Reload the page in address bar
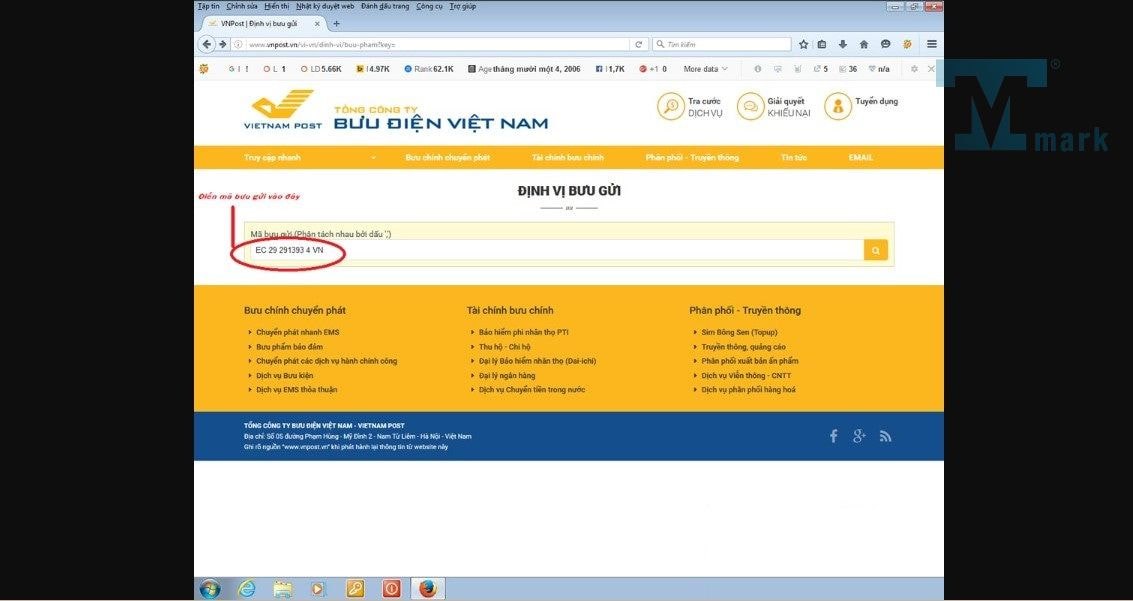1133x601 pixels. point(638,44)
